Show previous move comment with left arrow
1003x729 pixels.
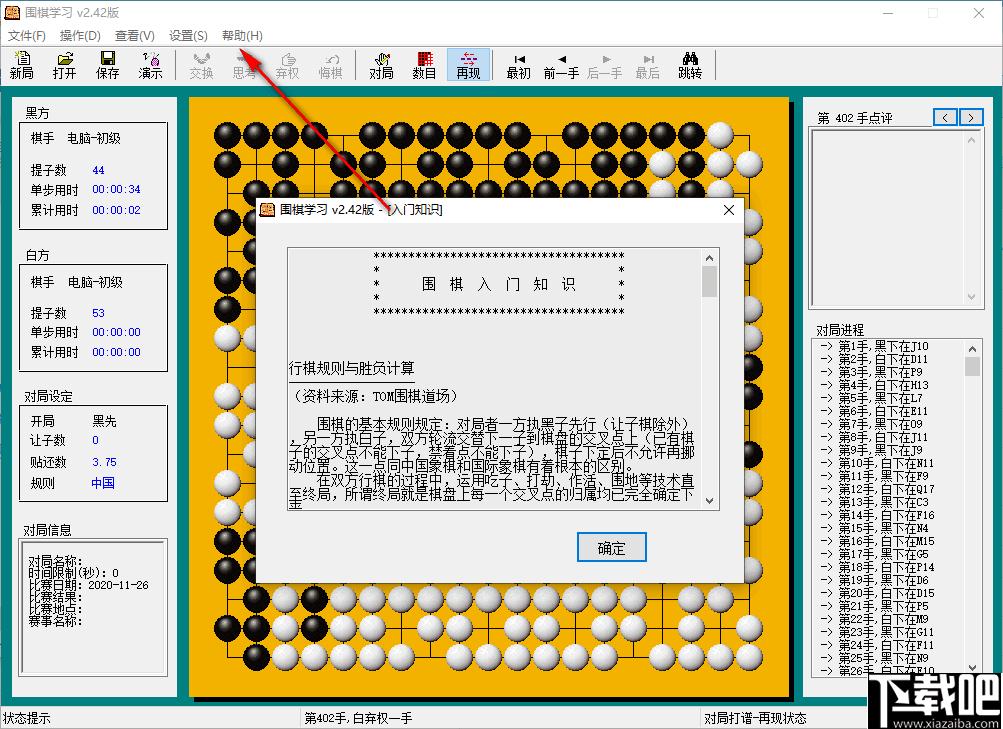point(945,117)
